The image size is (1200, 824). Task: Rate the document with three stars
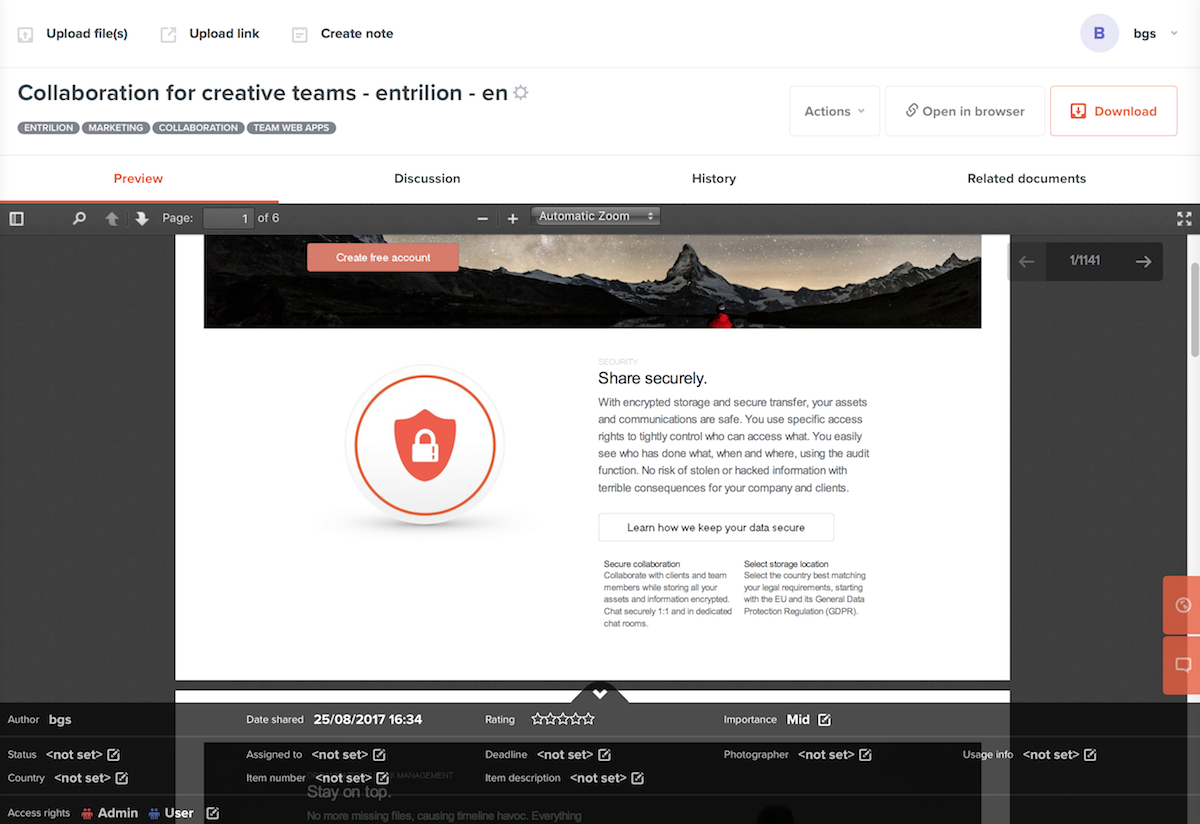point(563,719)
